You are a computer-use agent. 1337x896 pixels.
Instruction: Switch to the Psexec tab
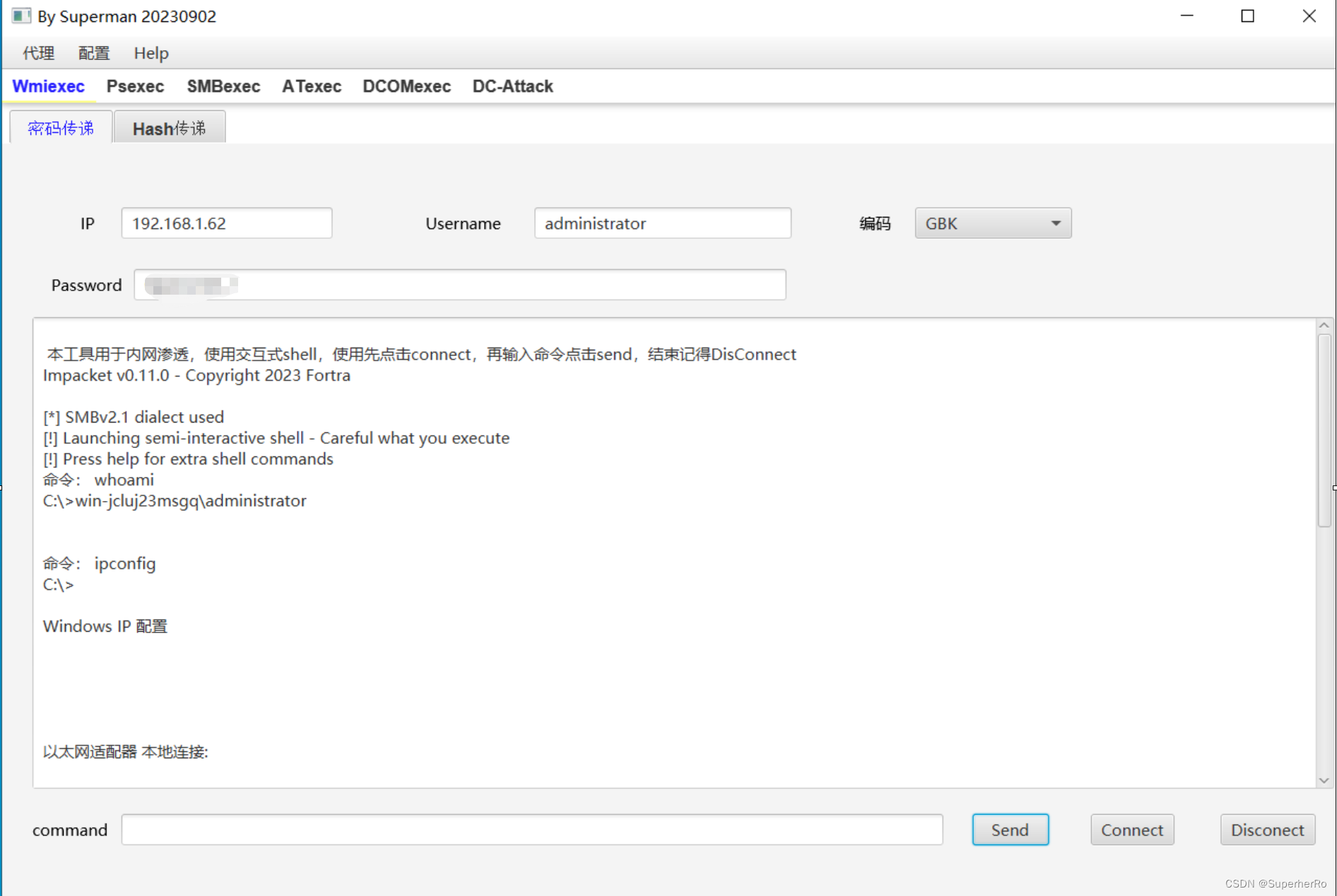coord(135,86)
